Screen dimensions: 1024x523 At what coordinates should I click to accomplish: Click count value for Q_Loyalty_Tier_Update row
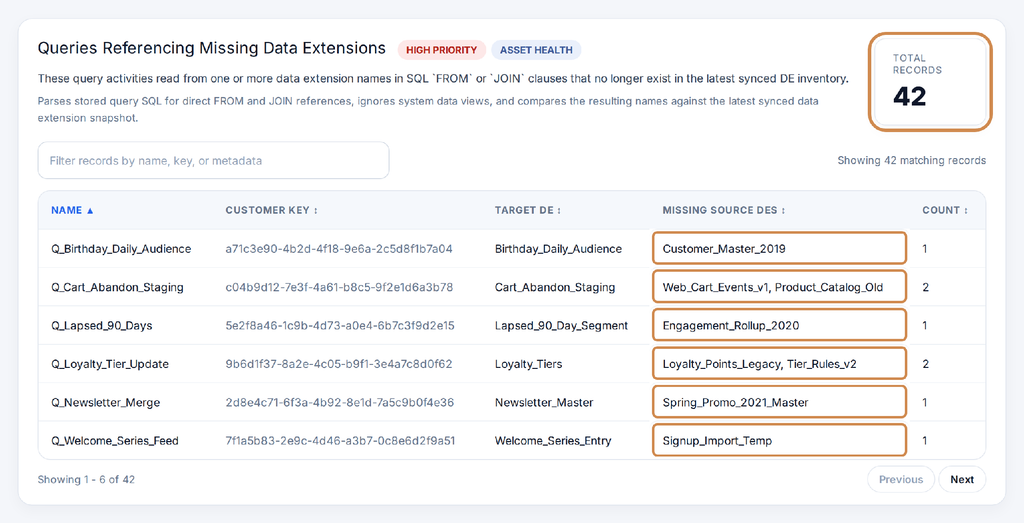(925, 364)
